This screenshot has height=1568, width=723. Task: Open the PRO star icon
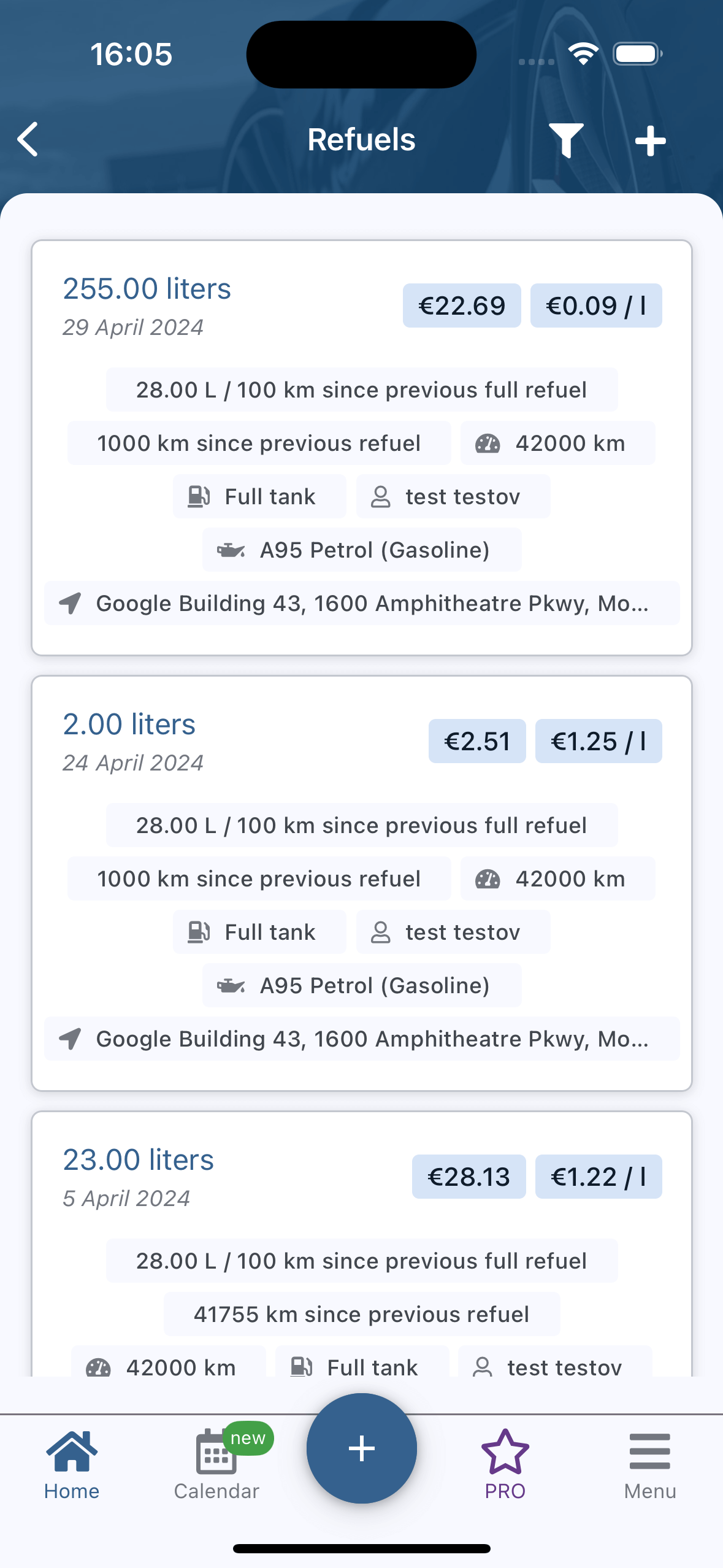(x=505, y=1452)
